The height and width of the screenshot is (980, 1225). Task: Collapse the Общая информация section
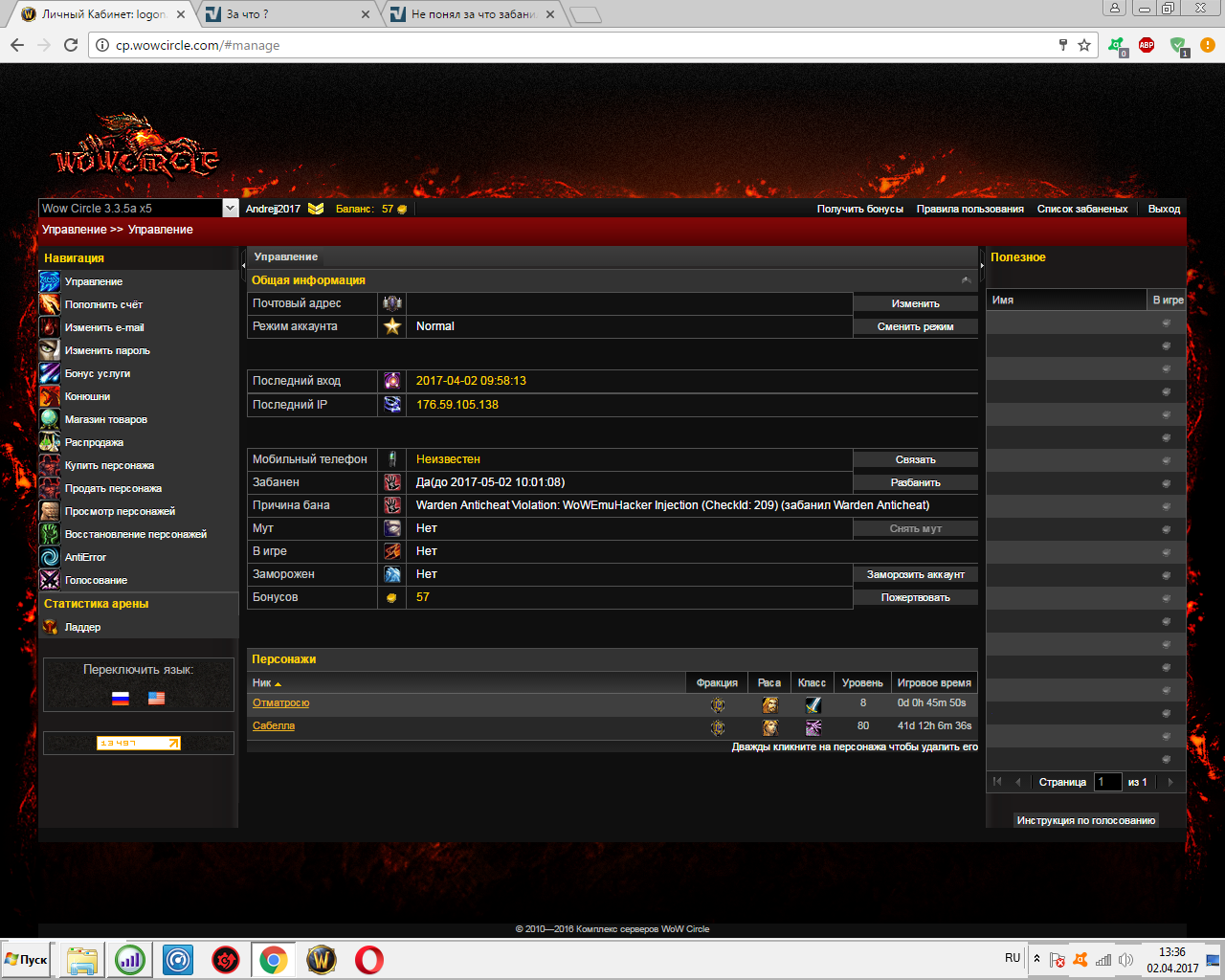point(966,280)
